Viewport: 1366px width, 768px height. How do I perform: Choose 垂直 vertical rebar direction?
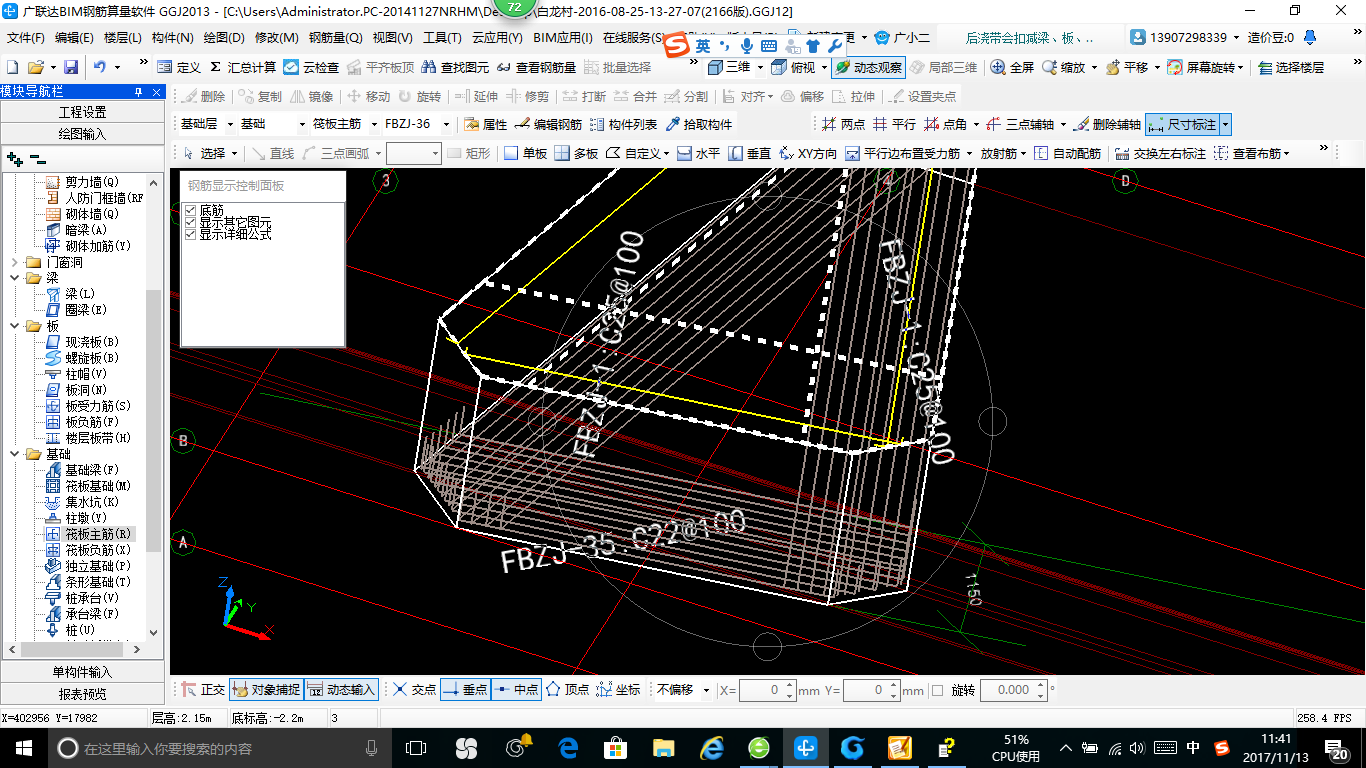(749, 153)
